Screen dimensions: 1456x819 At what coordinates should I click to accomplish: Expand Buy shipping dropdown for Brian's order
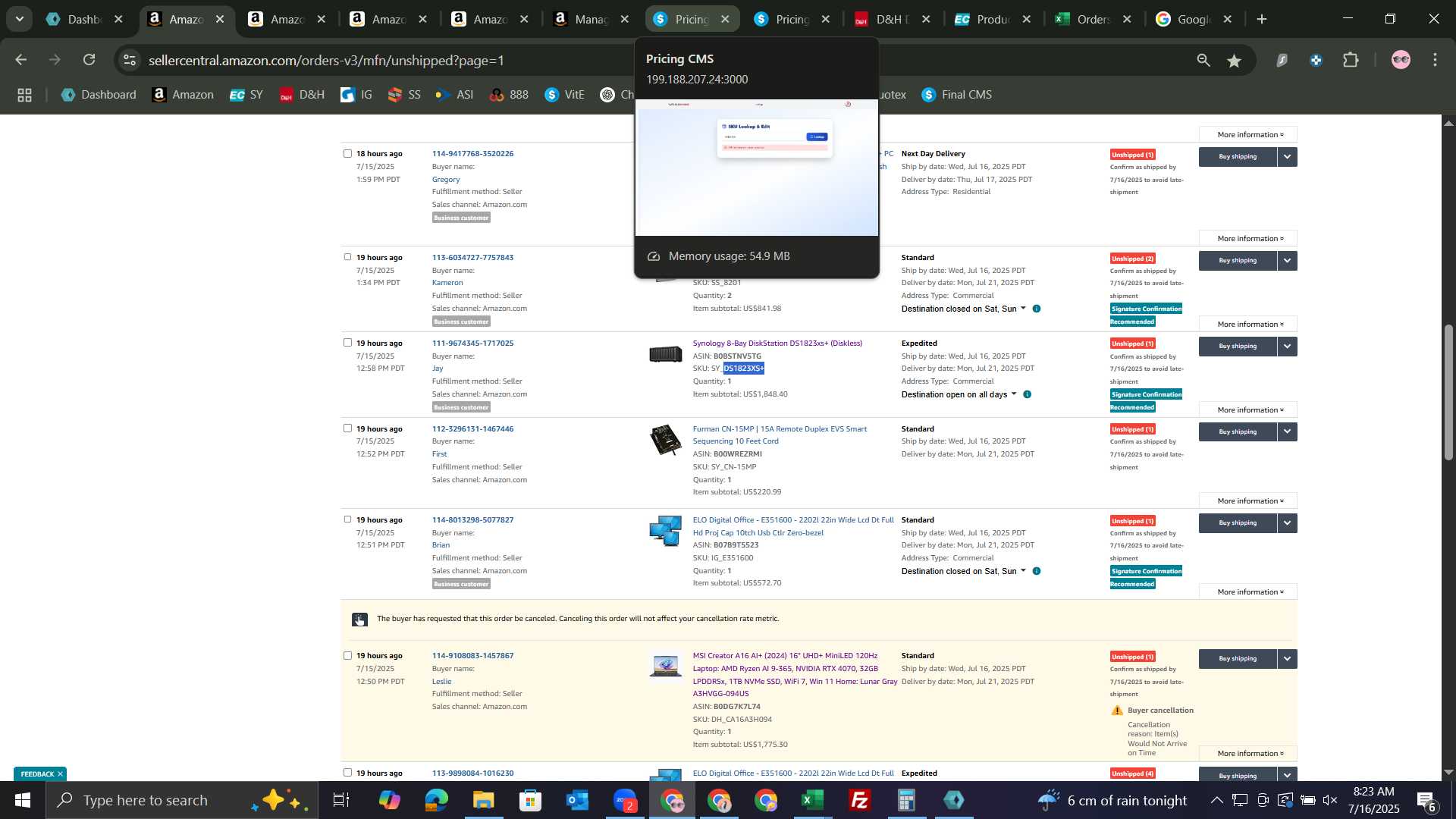(1287, 523)
